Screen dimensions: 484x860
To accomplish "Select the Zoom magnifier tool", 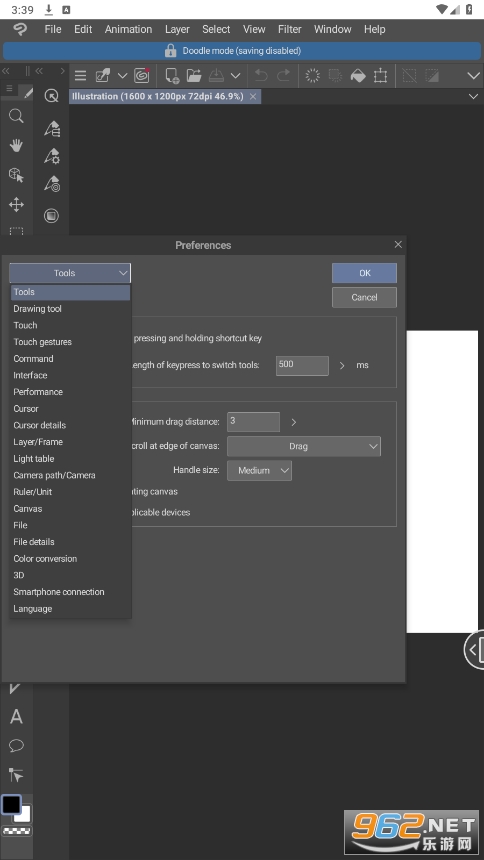I will pyautogui.click(x=16, y=116).
